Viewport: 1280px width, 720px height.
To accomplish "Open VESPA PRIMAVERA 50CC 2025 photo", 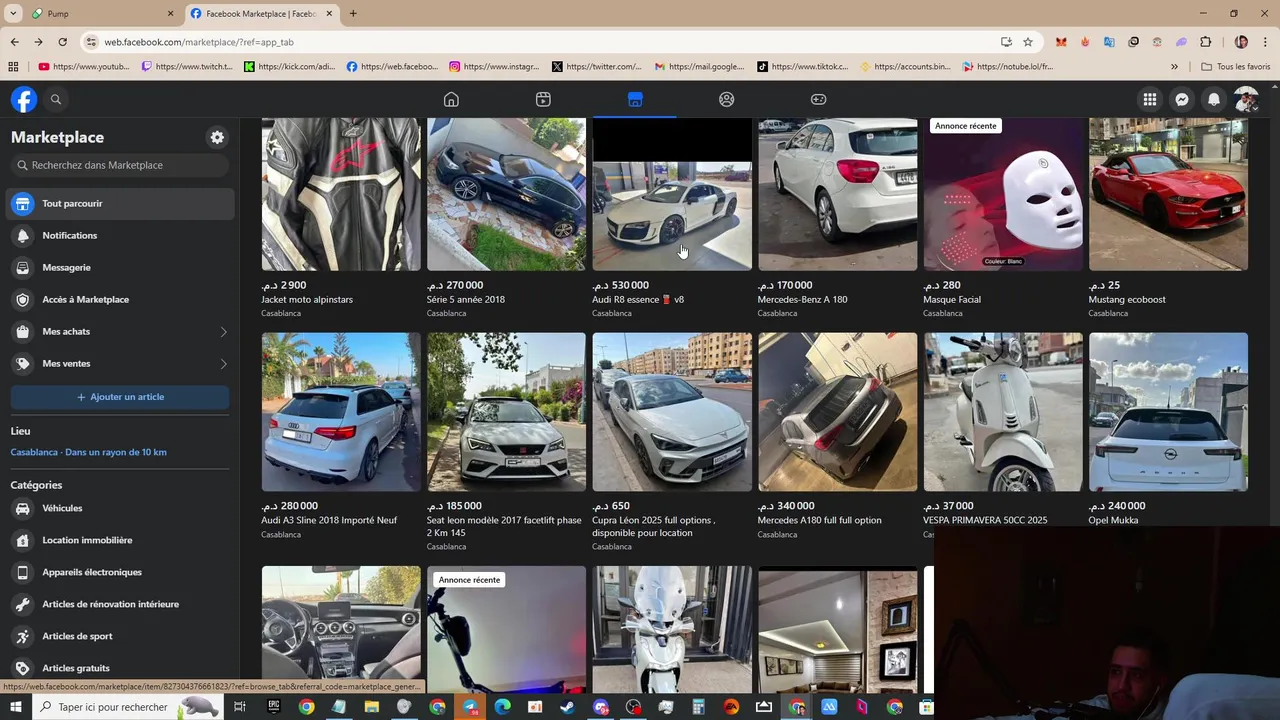I will click(x=1003, y=412).
